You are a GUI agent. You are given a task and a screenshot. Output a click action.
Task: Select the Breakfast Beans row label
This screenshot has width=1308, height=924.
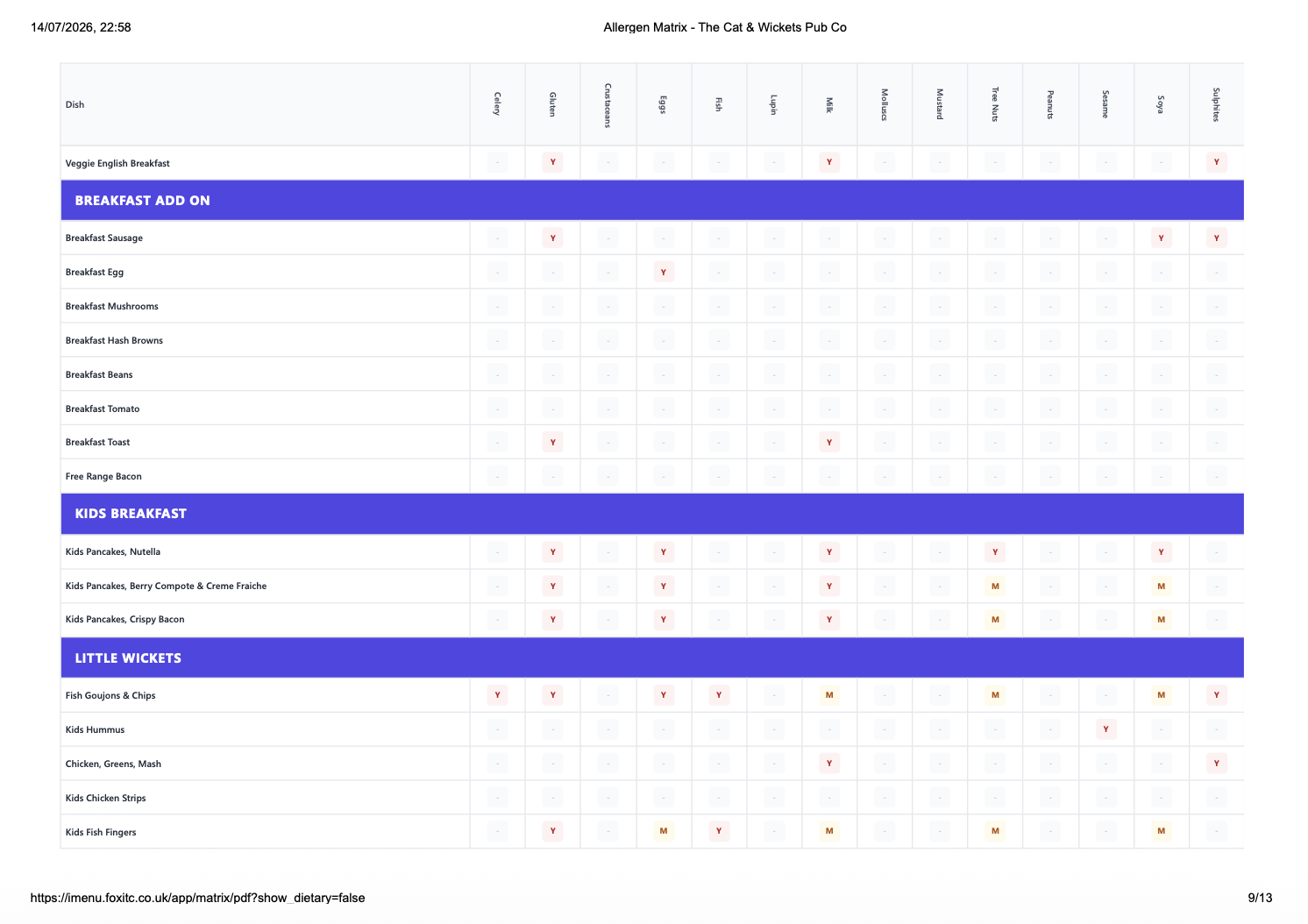99,374
